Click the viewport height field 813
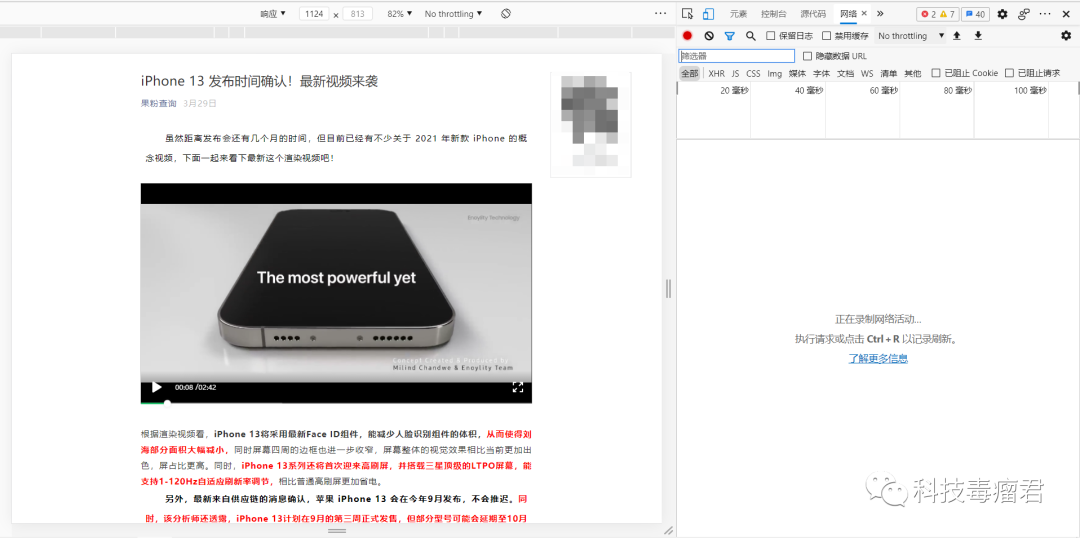Screen dimensions: 1080x538 coord(357,14)
